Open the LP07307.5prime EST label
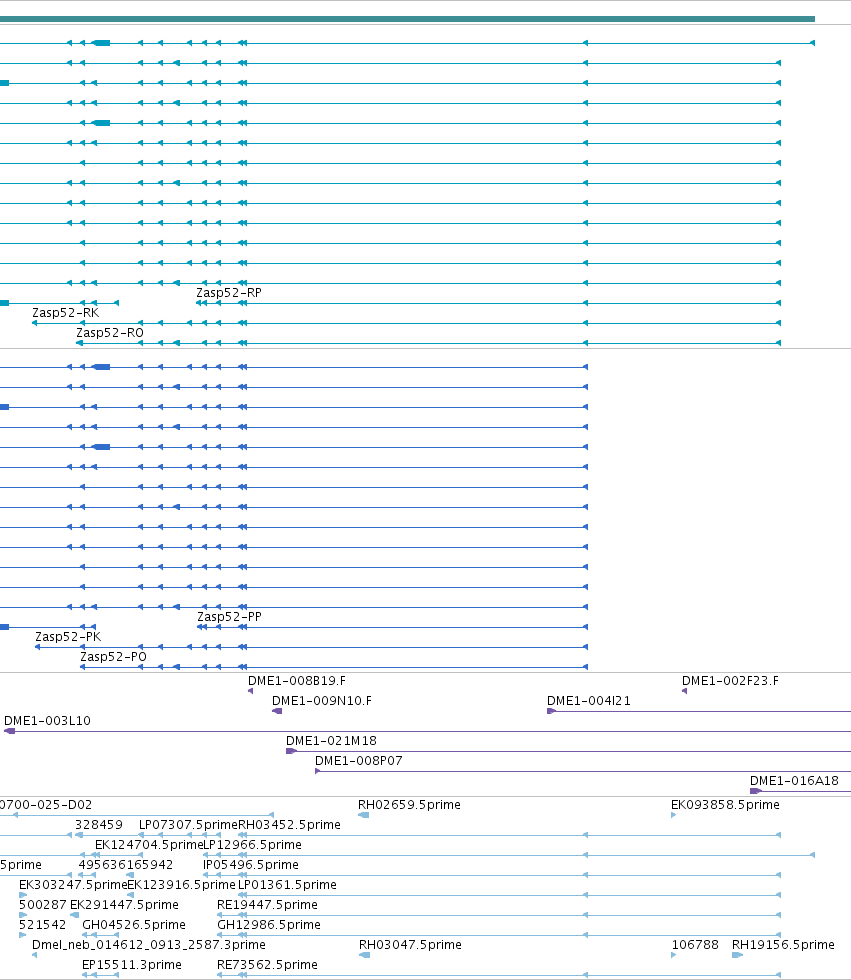Viewport: 851px width, 980px height. tap(188, 825)
